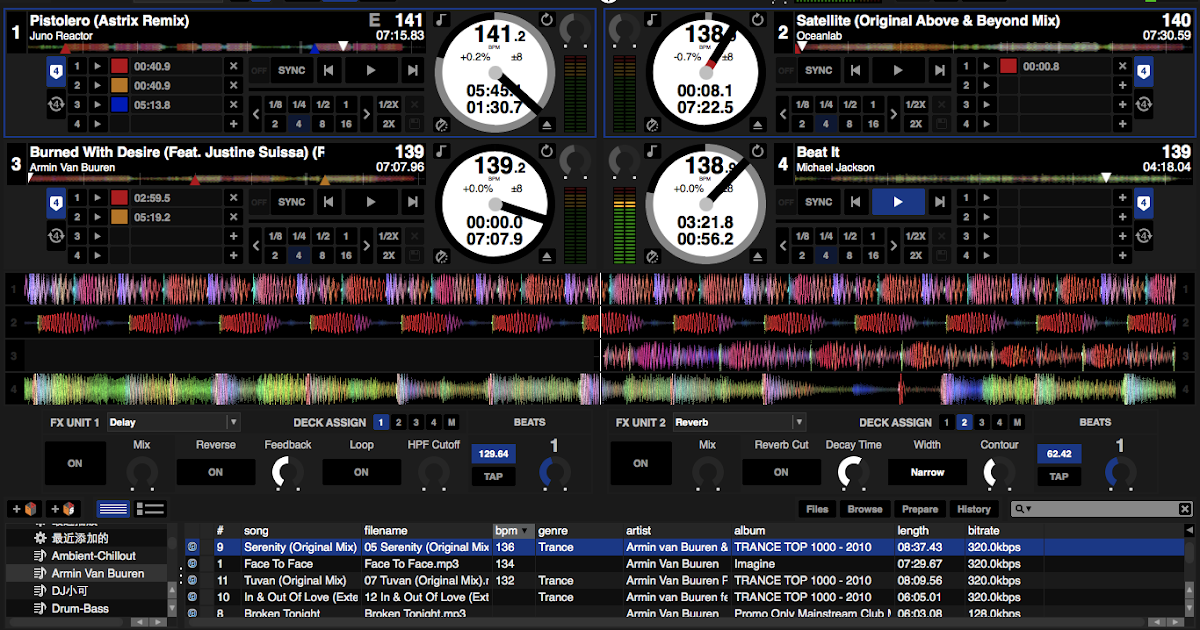Screen dimensions: 1200x630
Task: Turn off sync on deck 1
Action: (260, 70)
